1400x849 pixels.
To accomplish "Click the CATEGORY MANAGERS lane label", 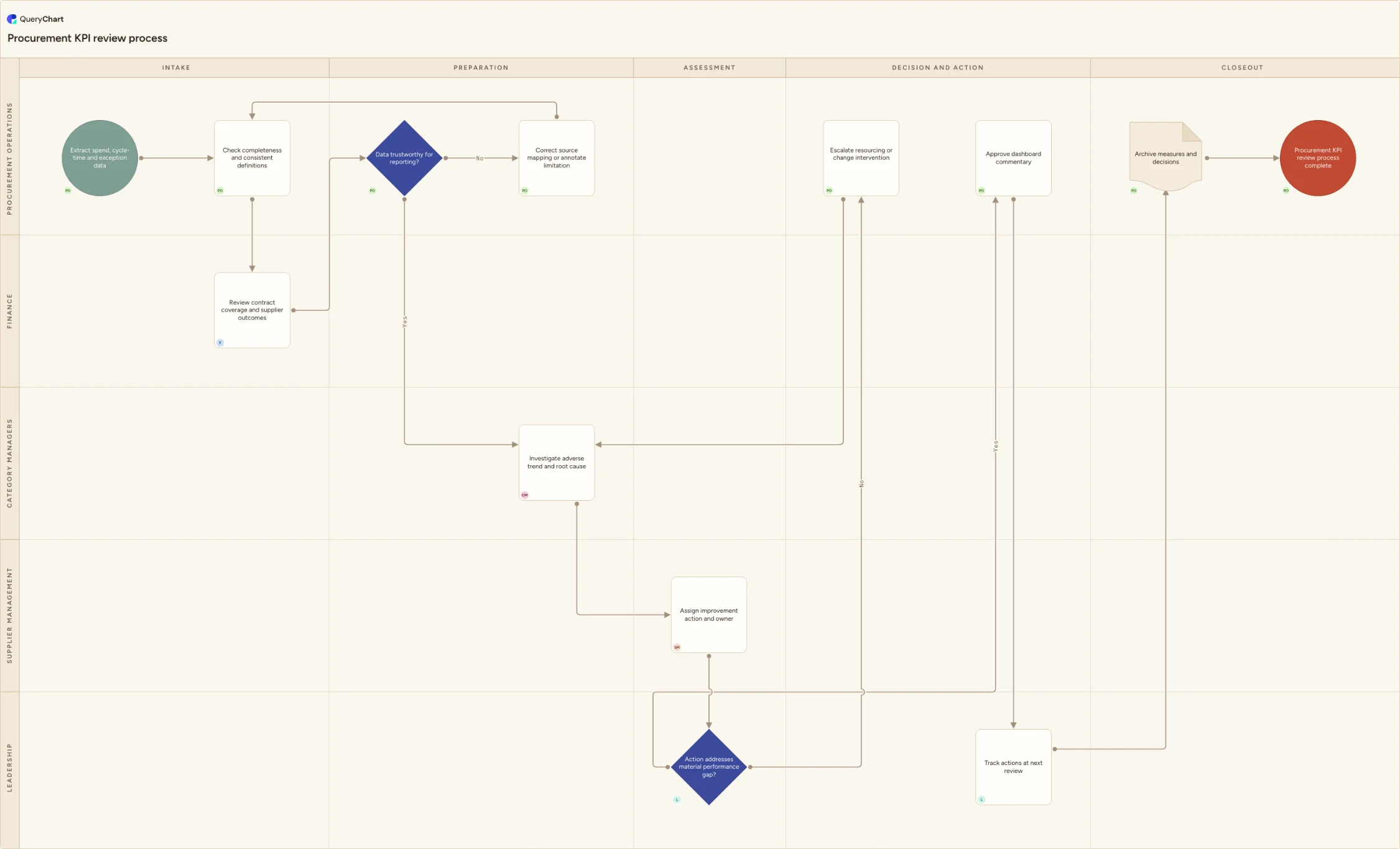I will [x=9, y=463].
